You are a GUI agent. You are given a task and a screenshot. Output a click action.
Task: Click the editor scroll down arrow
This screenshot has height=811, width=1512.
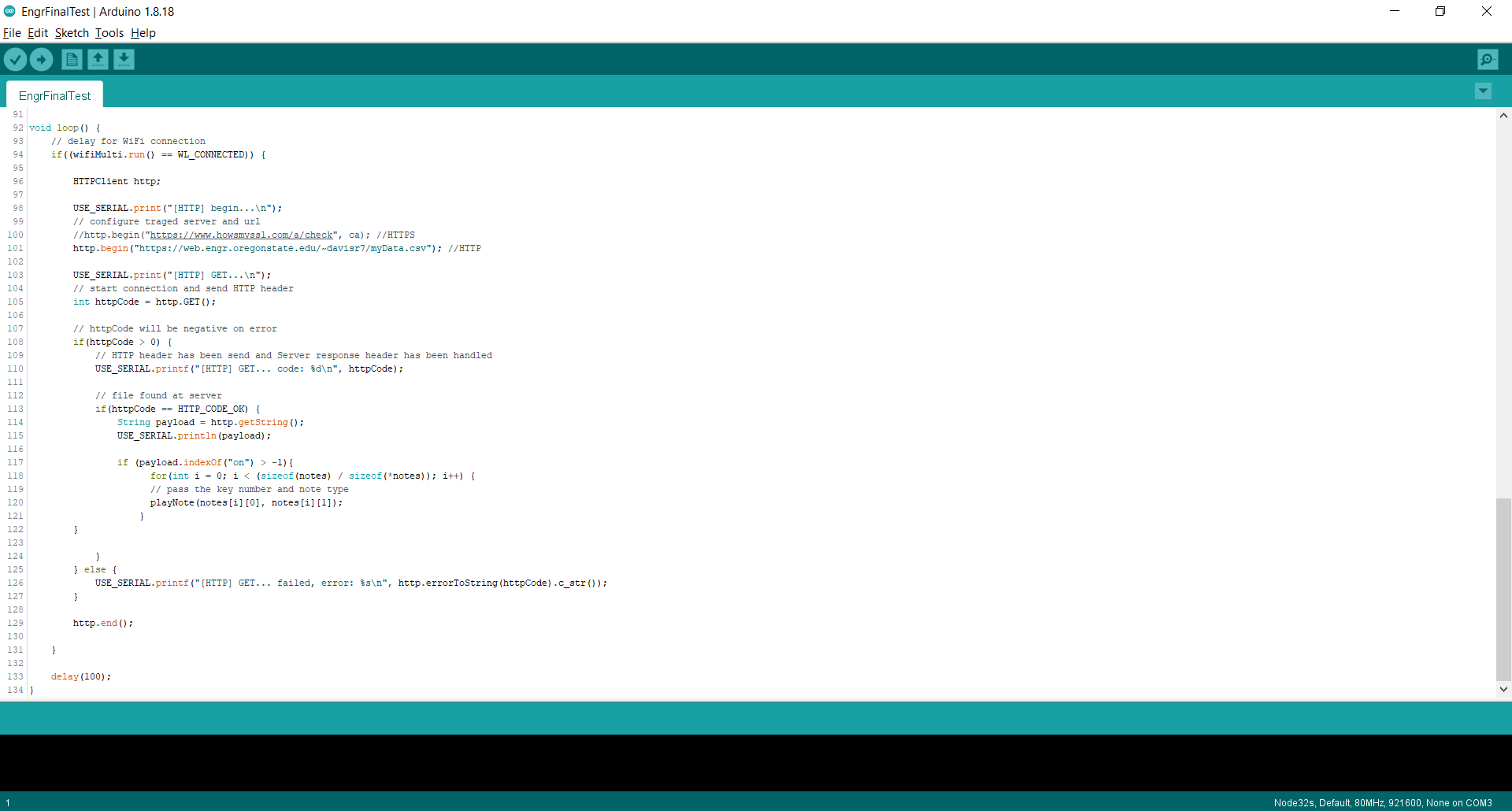click(1503, 689)
